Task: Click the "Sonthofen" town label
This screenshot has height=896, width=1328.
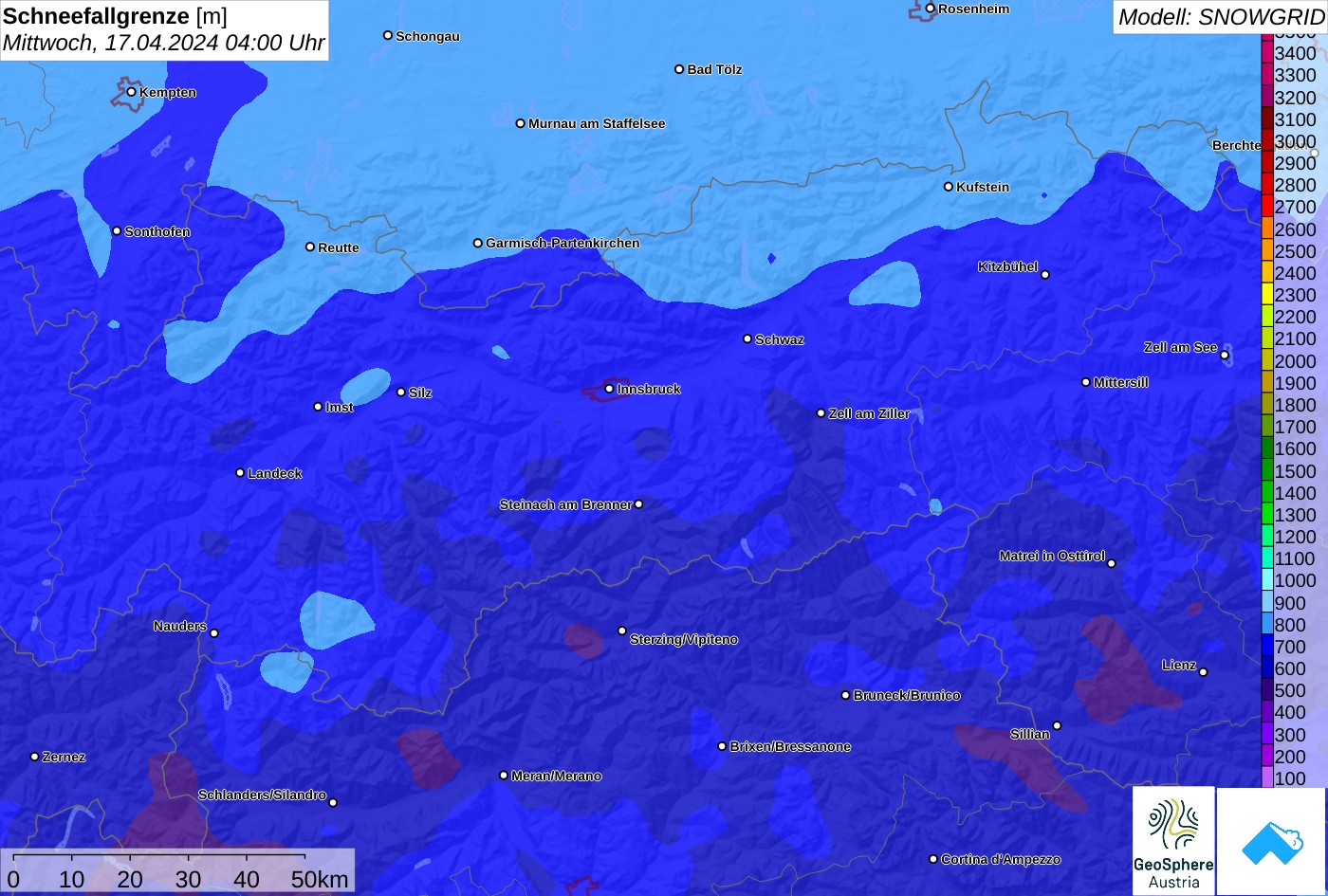Action: click(157, 231)
